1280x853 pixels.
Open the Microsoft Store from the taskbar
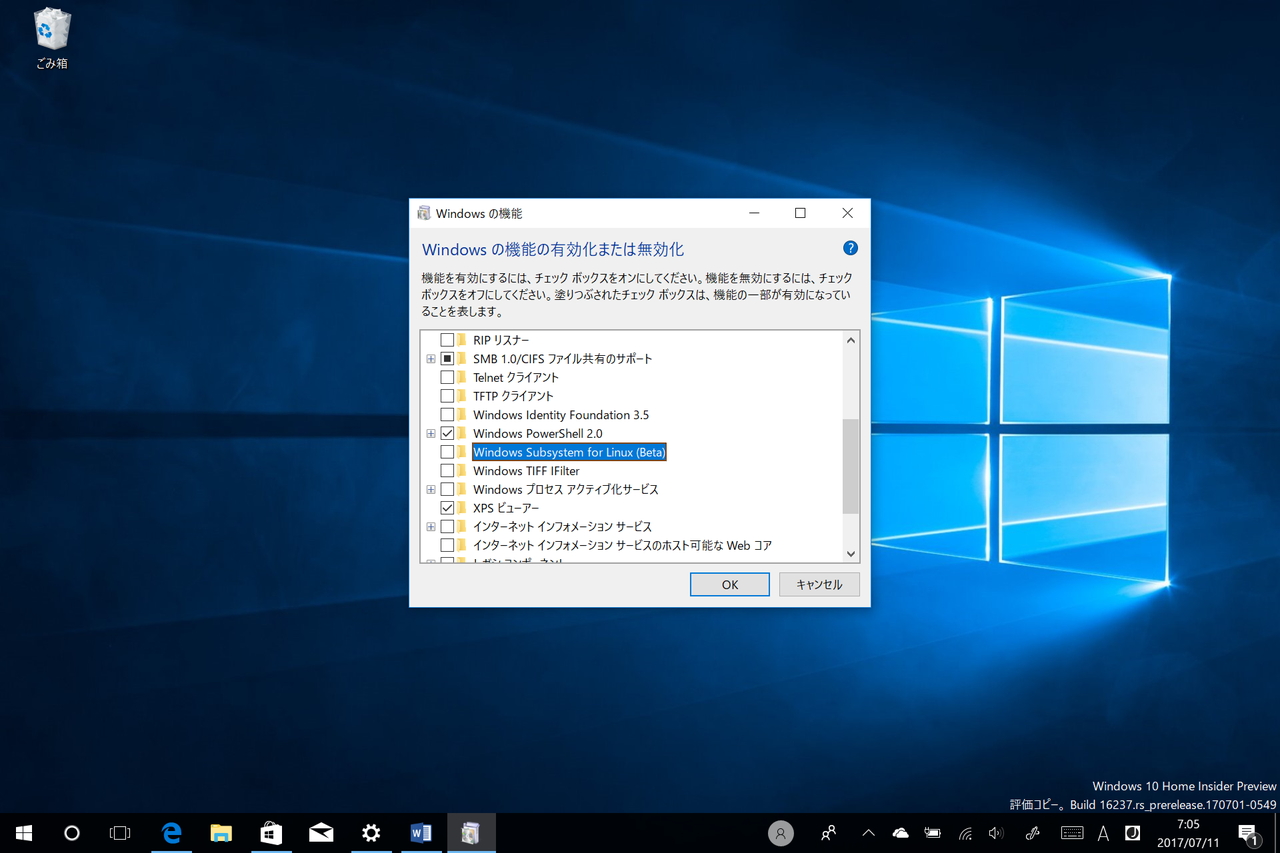click(271, 832)
